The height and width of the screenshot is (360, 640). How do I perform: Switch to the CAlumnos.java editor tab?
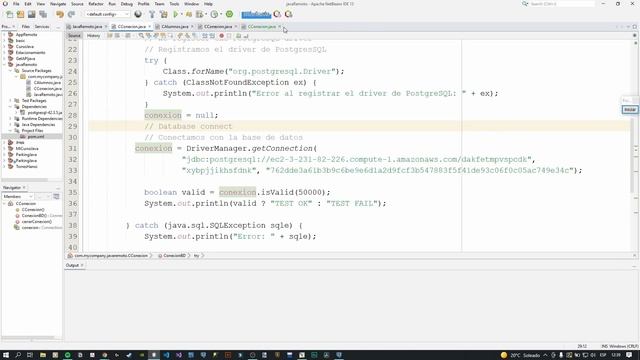click(x=175, y=27)
